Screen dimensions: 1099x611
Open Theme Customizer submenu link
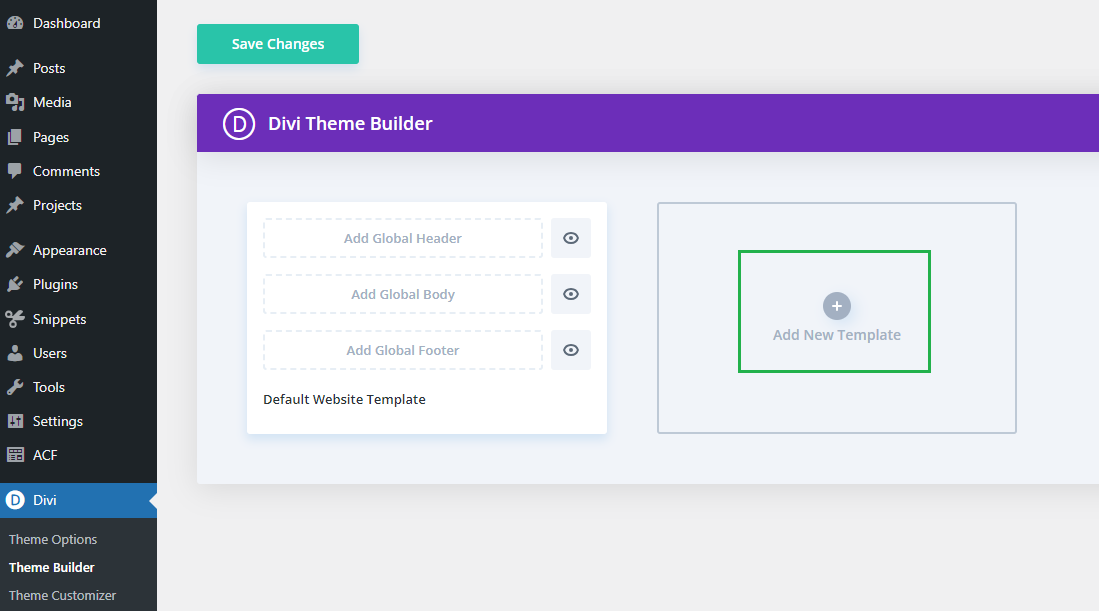coord(62,596)
